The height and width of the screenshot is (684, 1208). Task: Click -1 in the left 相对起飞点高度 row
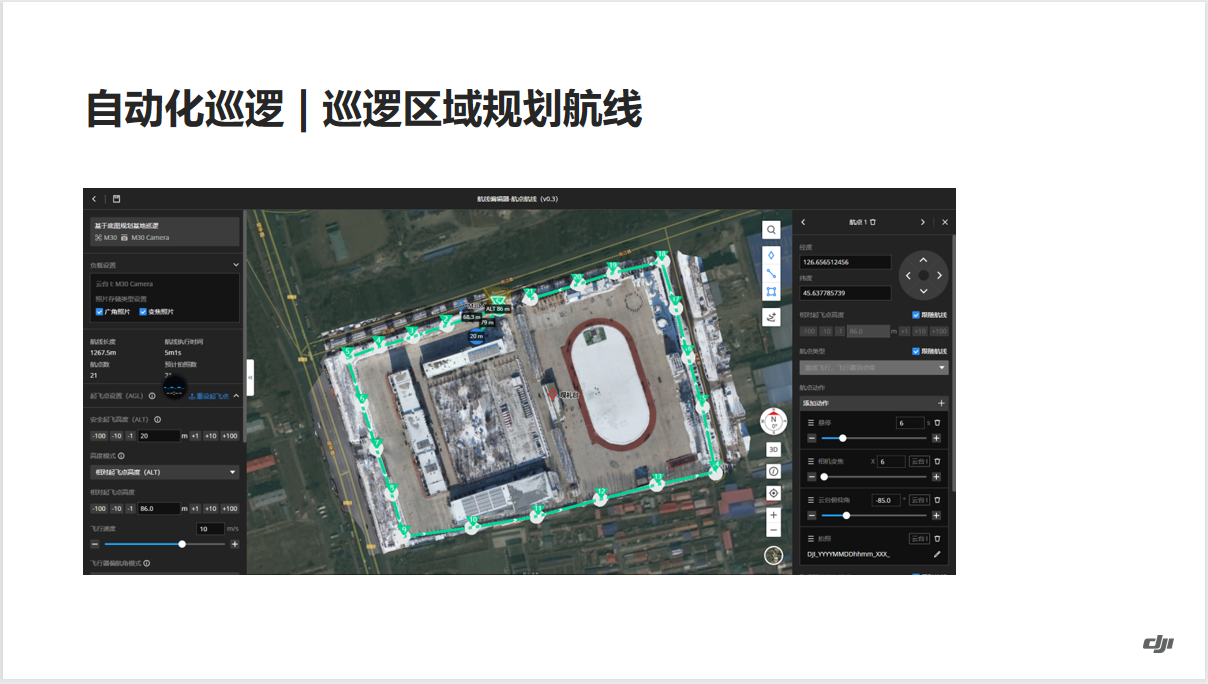click(130, 508)
